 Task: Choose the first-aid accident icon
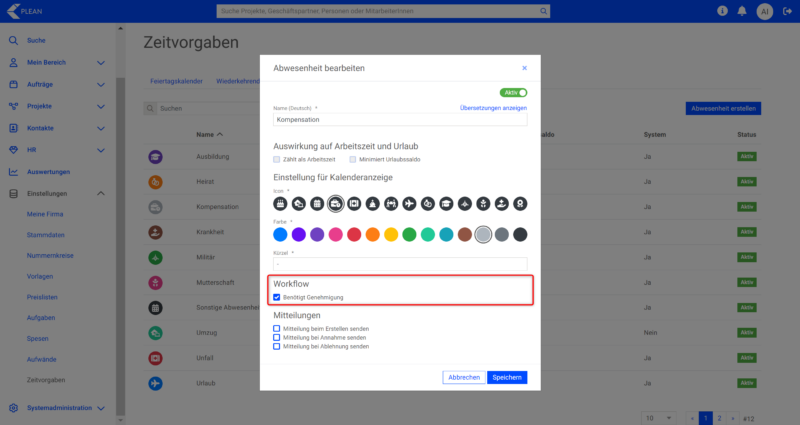point(354,204)
